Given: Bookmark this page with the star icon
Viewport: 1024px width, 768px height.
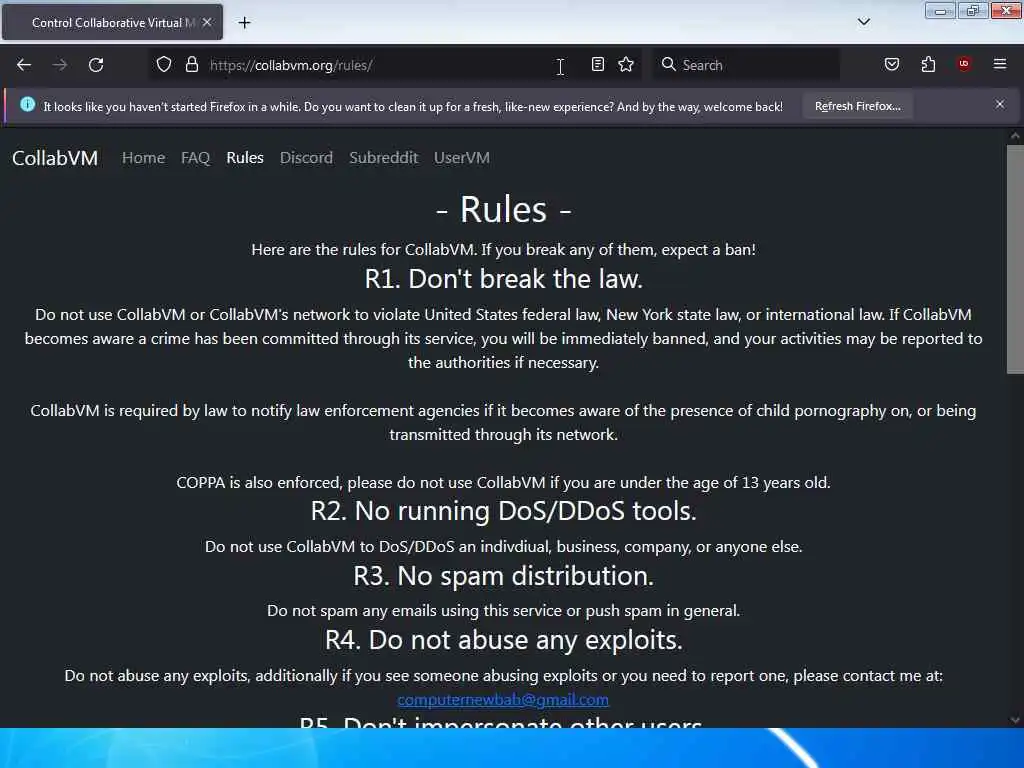Looking at the screenshot, I should click(626, 65).
